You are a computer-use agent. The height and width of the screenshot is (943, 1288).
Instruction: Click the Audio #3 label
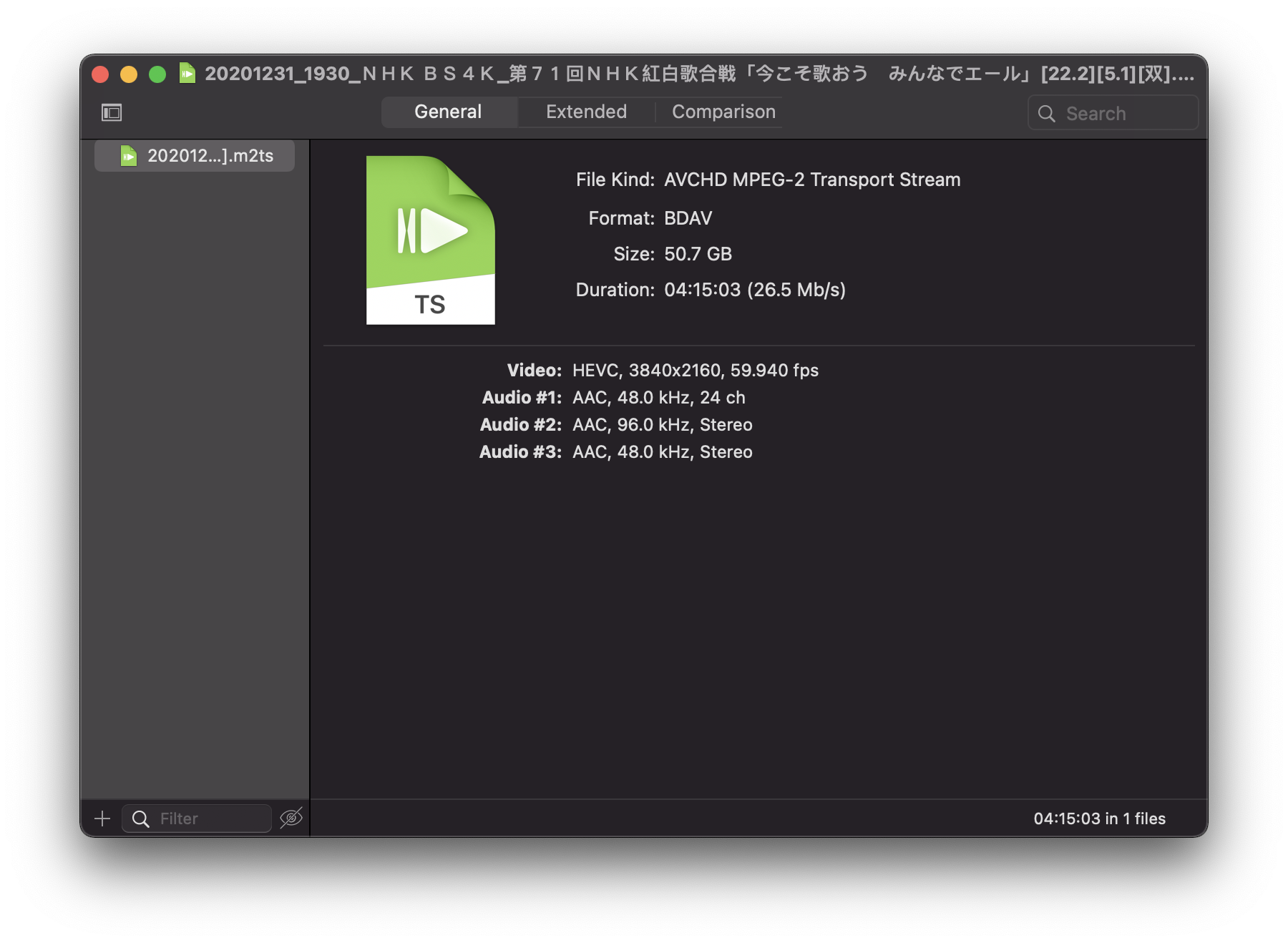[x=520, y=451]
